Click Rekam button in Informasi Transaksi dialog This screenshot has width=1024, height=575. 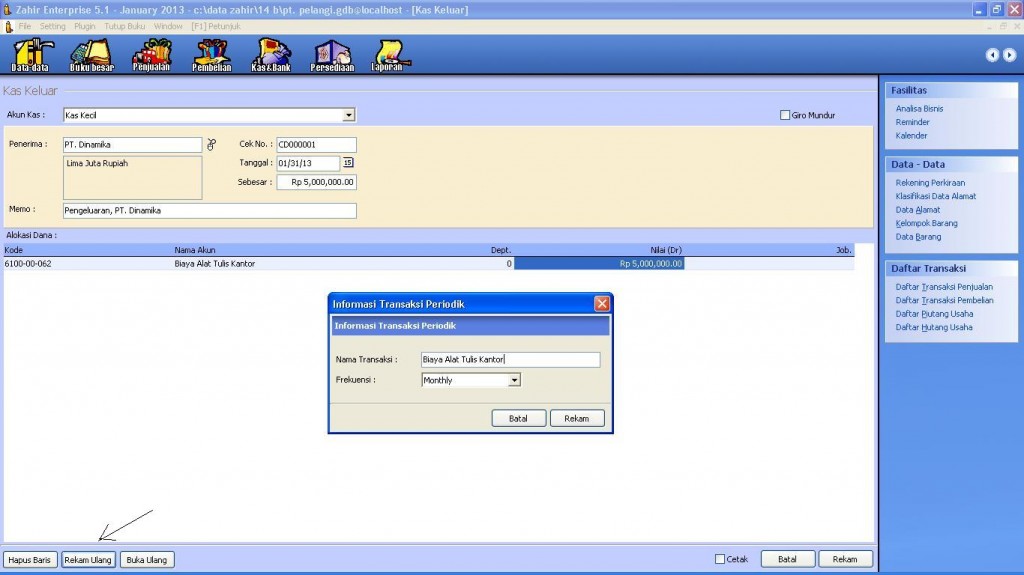click(577, 418)
